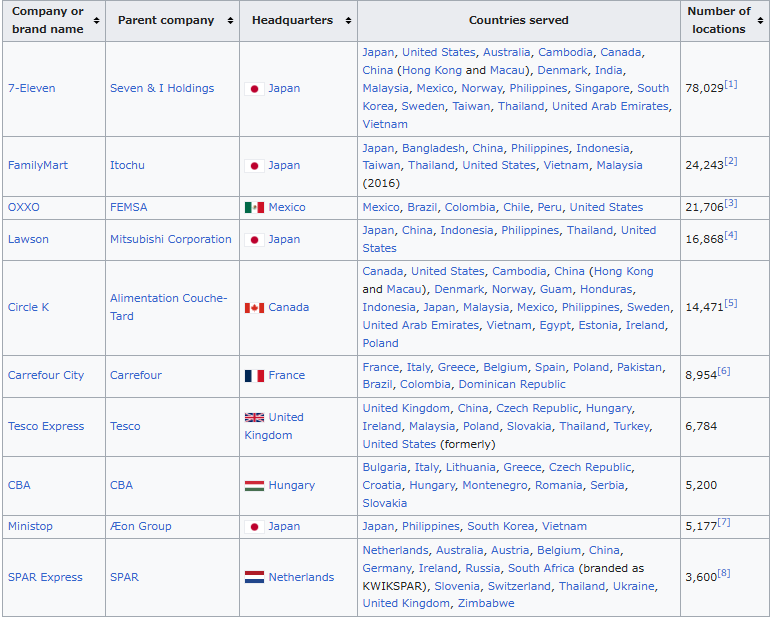This screenshot has height=617, width=771.
Task: Open footnote [8] beside 3,600 locations
Action: [x=723, y=574]
